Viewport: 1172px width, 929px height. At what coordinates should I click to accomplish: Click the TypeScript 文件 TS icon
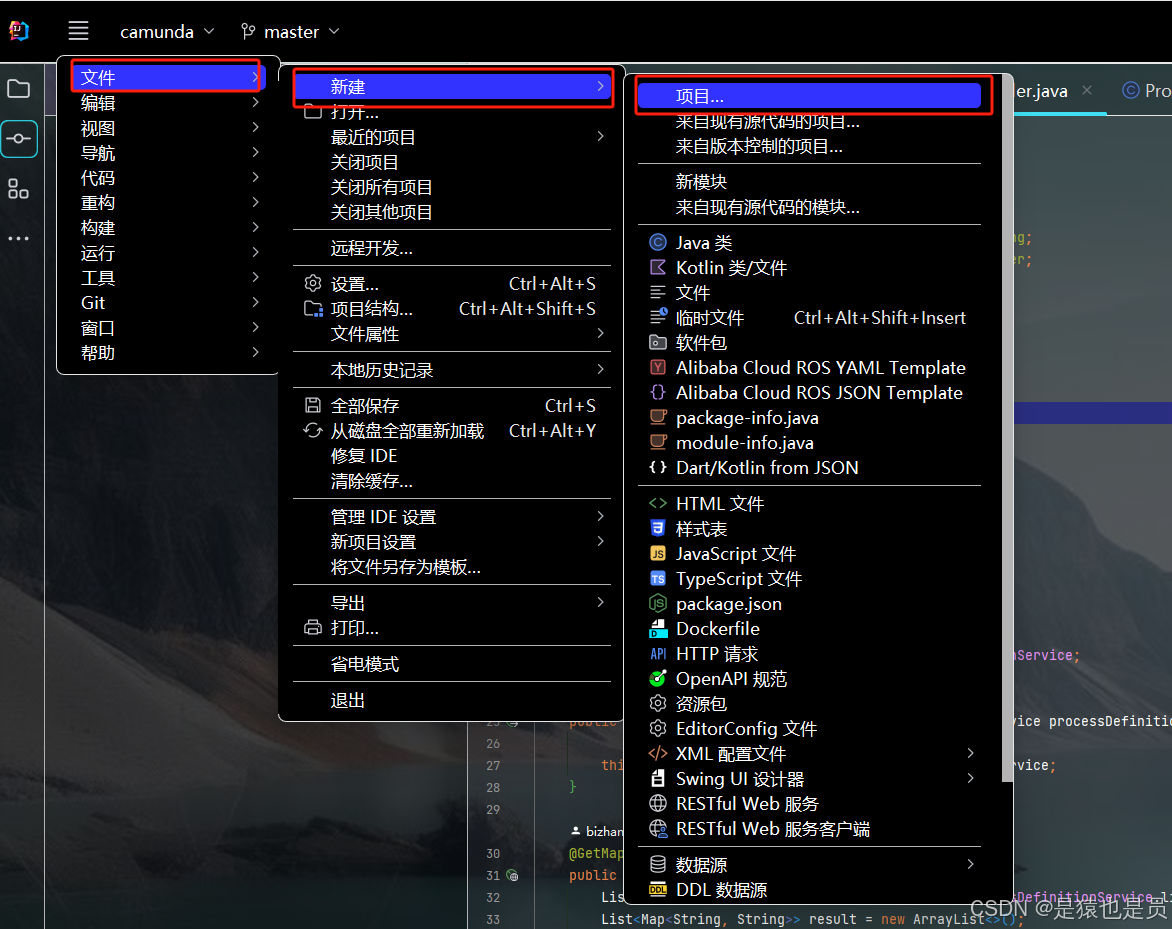click(x=658, y=579)
